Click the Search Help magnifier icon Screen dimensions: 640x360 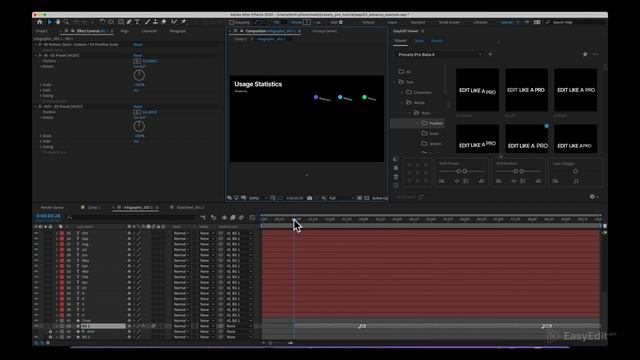[548, 22]
